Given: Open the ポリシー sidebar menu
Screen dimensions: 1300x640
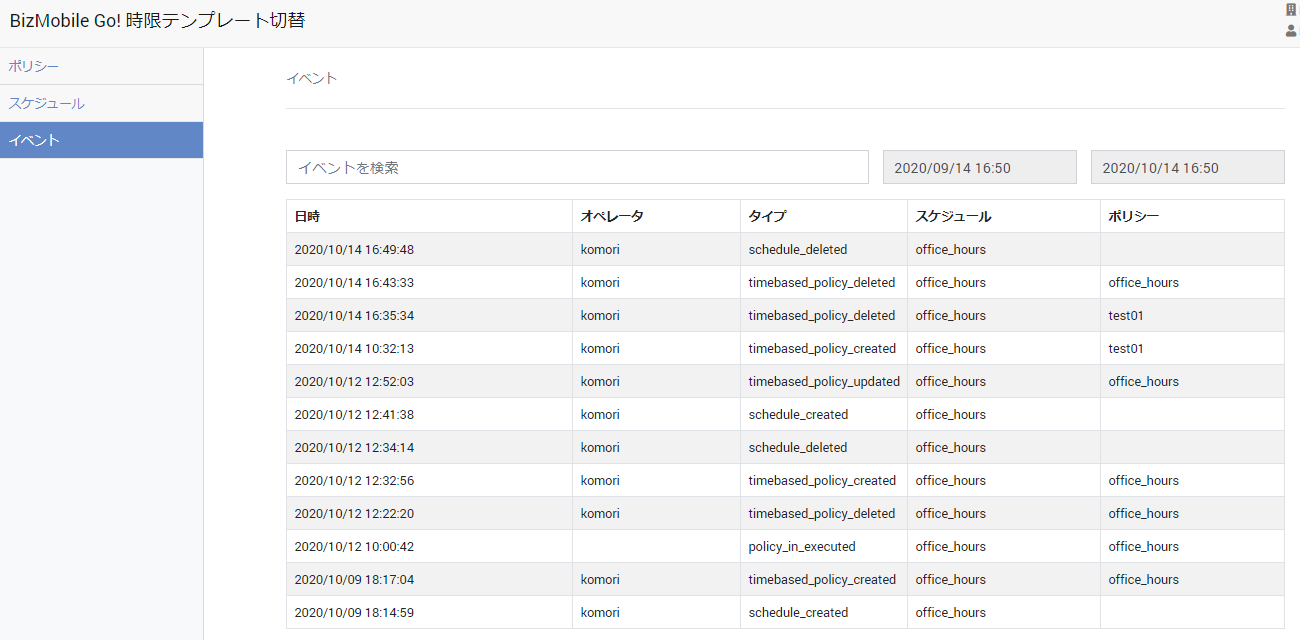Looking at the screenshot, I should tap(34, 66).
